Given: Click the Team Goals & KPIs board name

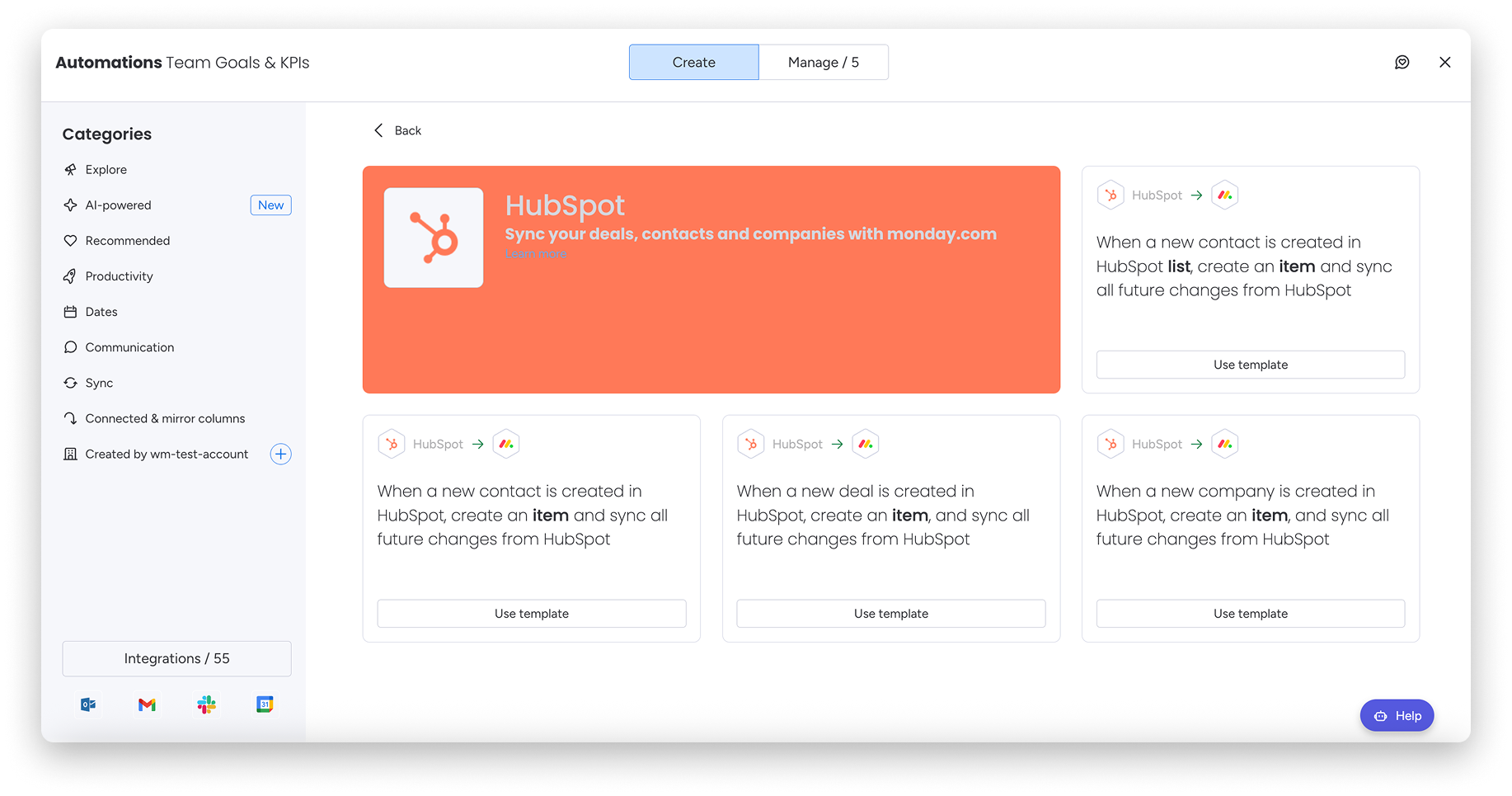Looking at the screenshot, I should [x=237, y=63].
